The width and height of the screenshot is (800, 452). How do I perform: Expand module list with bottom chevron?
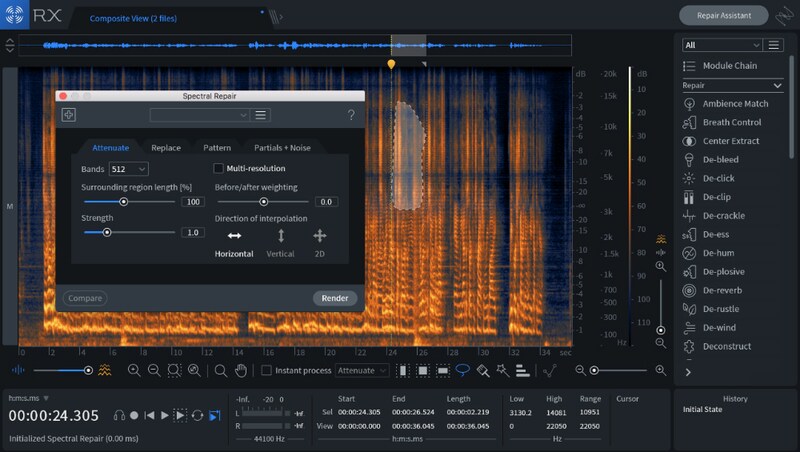tap(688, 372)
